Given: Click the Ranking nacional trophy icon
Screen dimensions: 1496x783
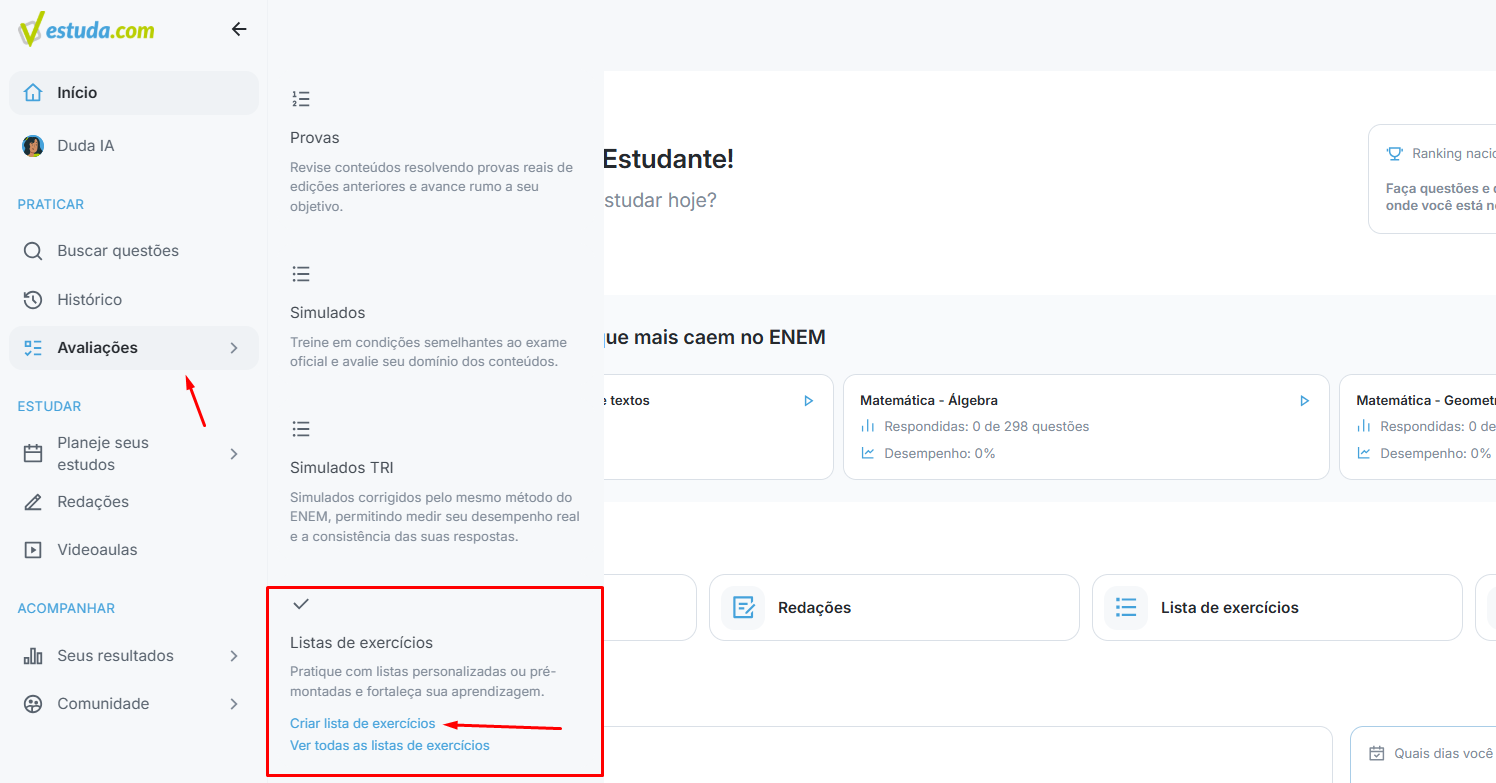Looking at the screenshot, I should point(1395,154).
